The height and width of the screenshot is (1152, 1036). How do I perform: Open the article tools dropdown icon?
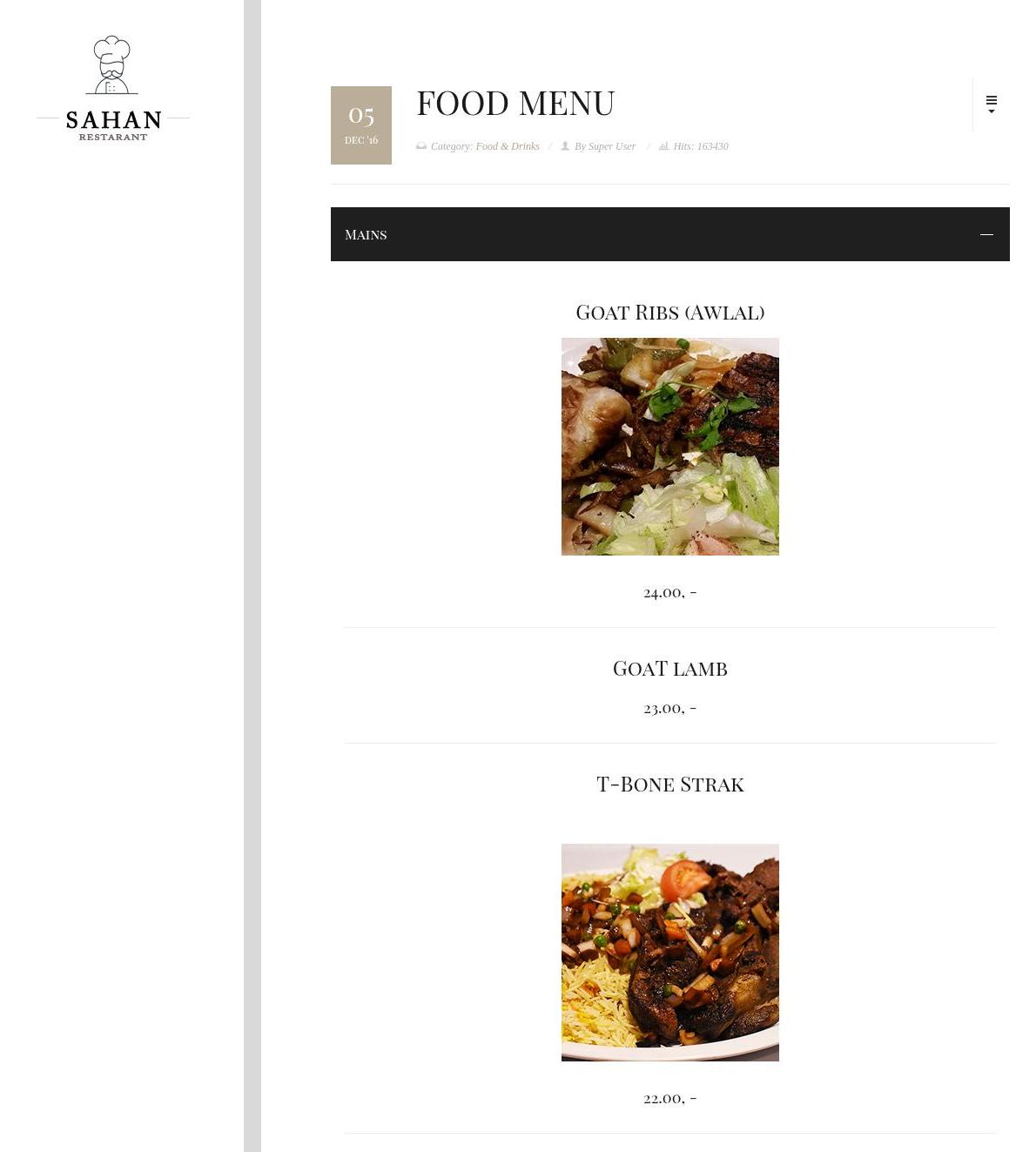[x=991, y=104]
